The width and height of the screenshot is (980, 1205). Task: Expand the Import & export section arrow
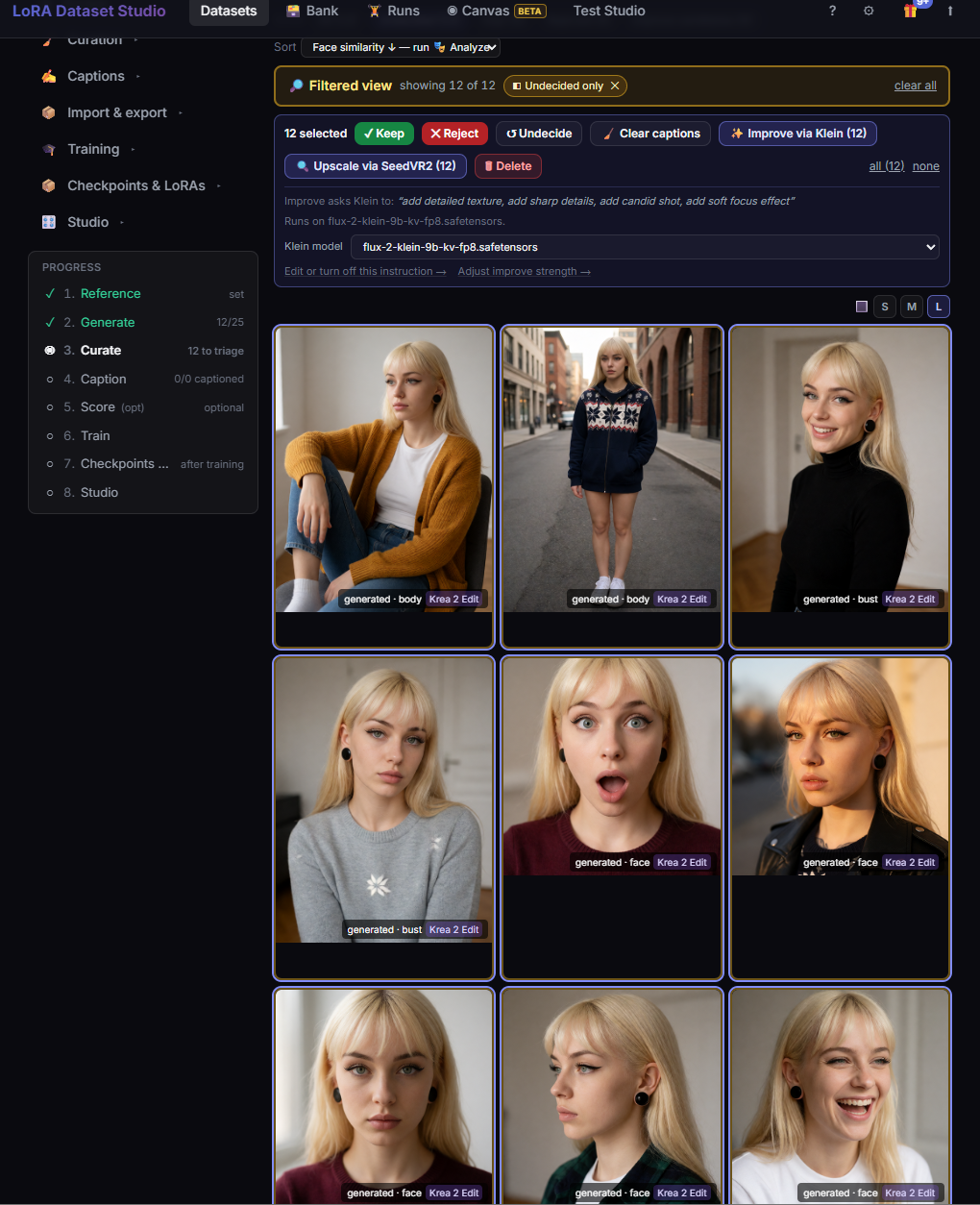pos(181,113)
